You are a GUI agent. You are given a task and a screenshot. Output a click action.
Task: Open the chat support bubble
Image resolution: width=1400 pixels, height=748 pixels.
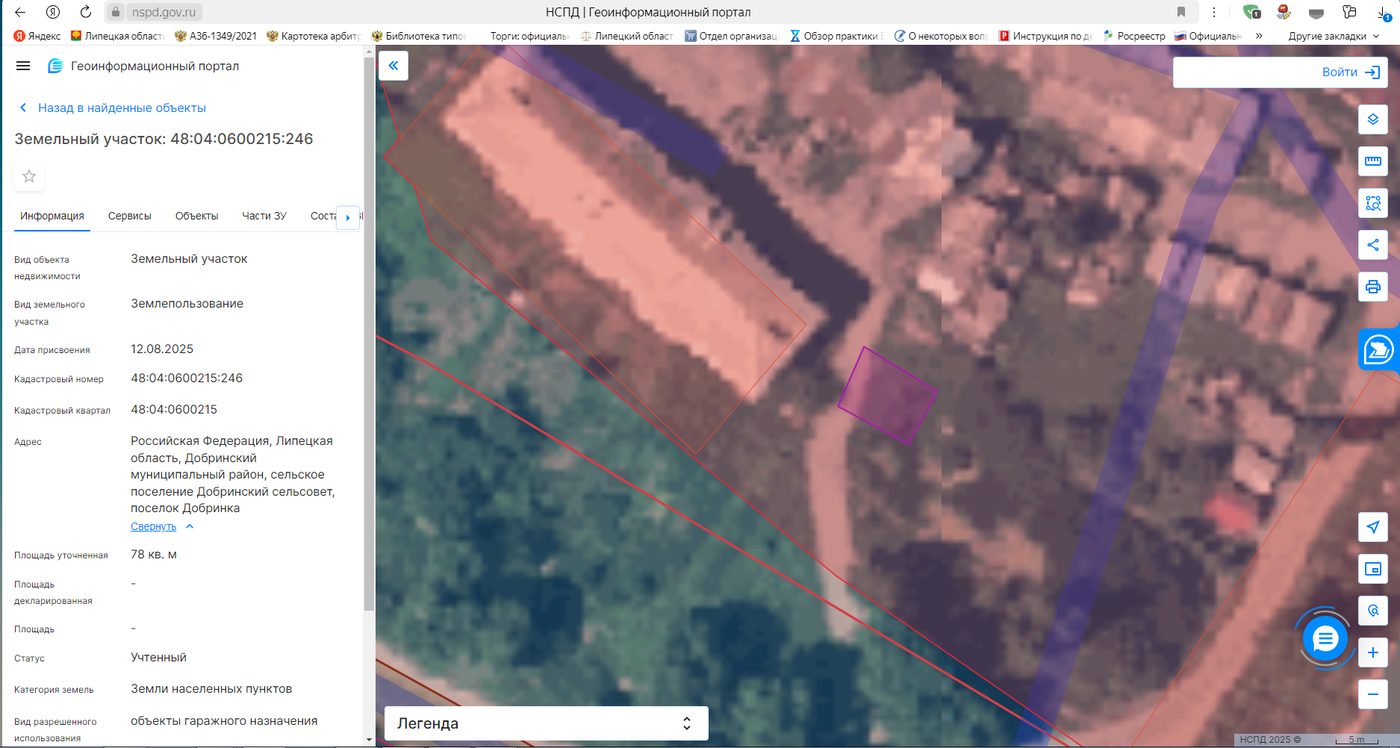pyautogui.click(x=1325, y=638)
